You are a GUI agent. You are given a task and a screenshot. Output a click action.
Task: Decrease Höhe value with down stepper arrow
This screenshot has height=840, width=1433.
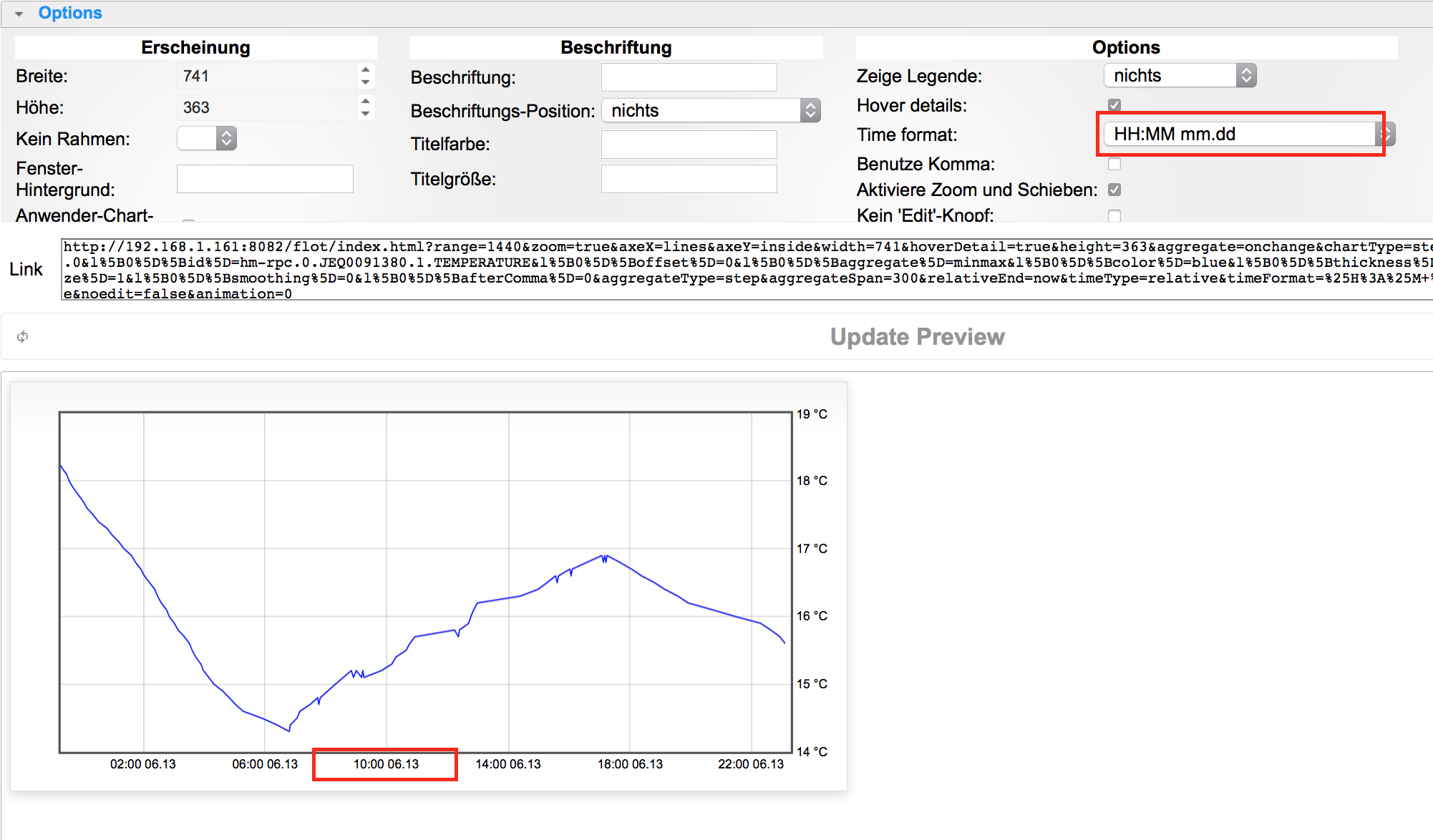366,114
